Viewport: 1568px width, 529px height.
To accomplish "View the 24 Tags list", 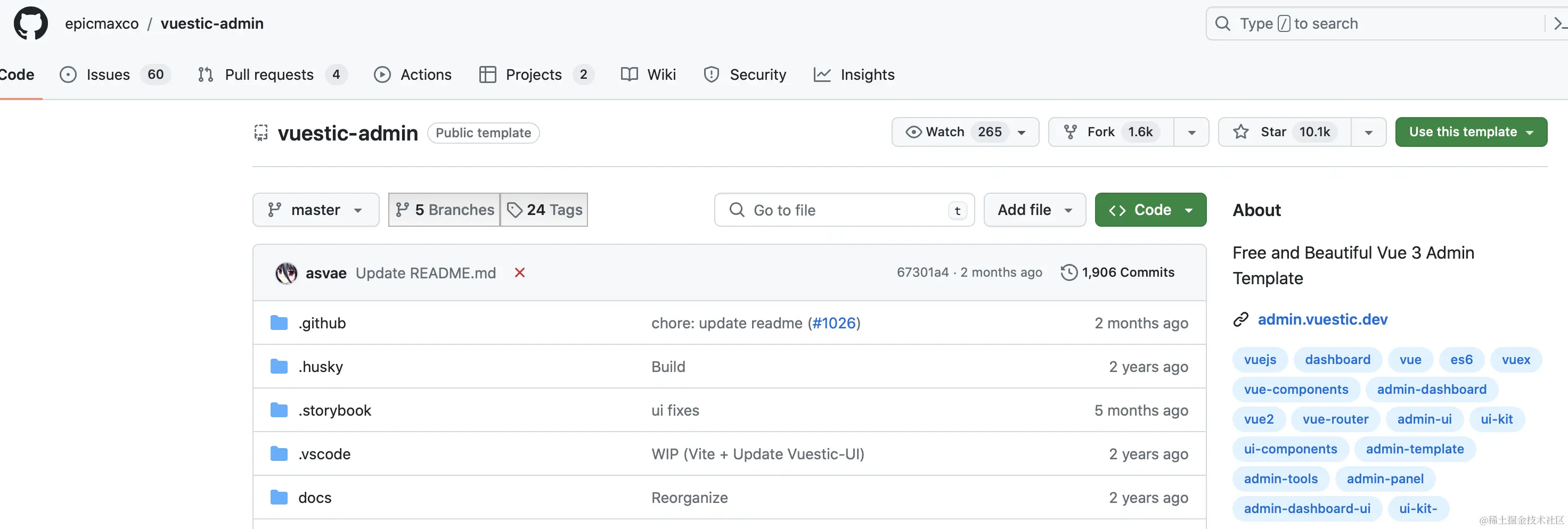I will pos(544,210).
